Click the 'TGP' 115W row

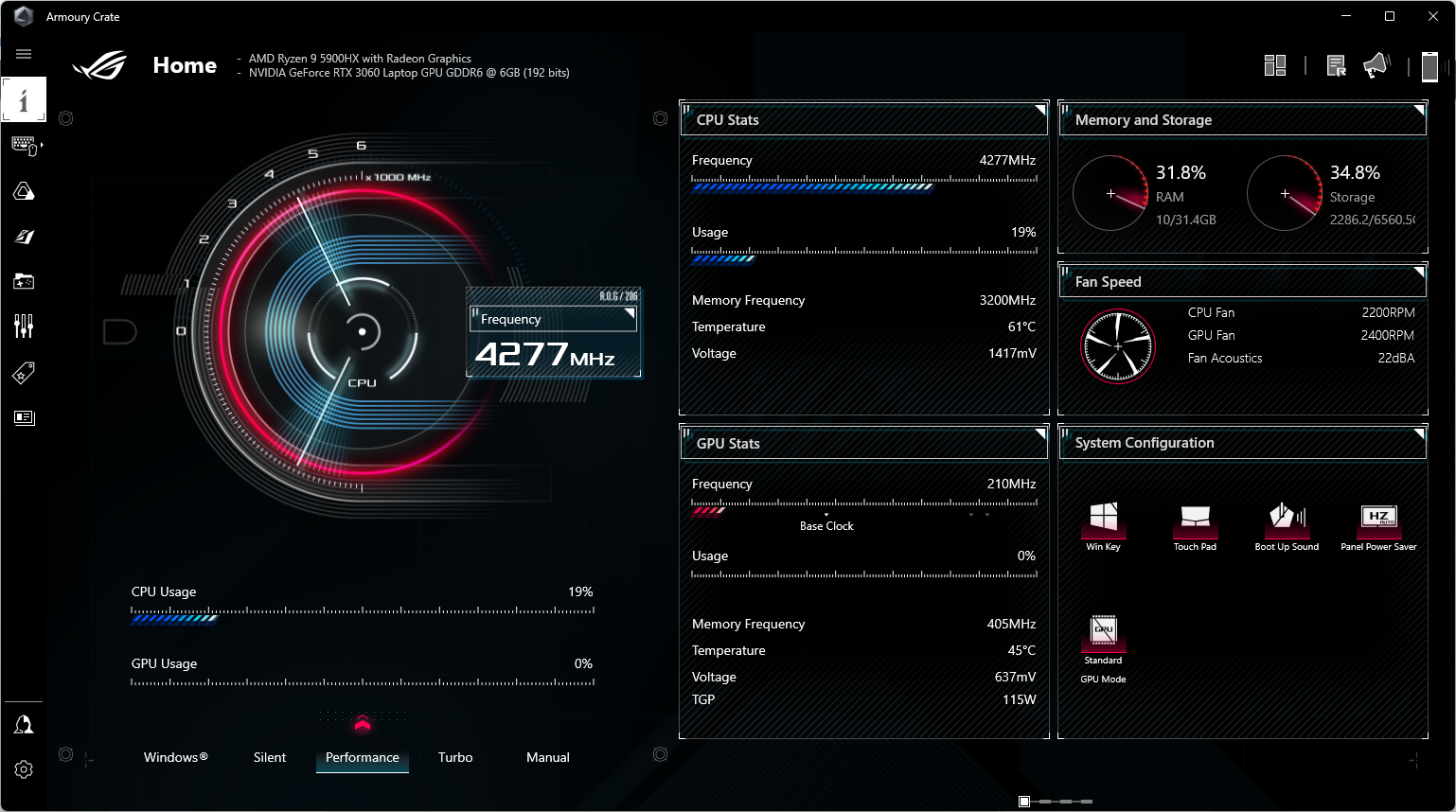point(864,699)
